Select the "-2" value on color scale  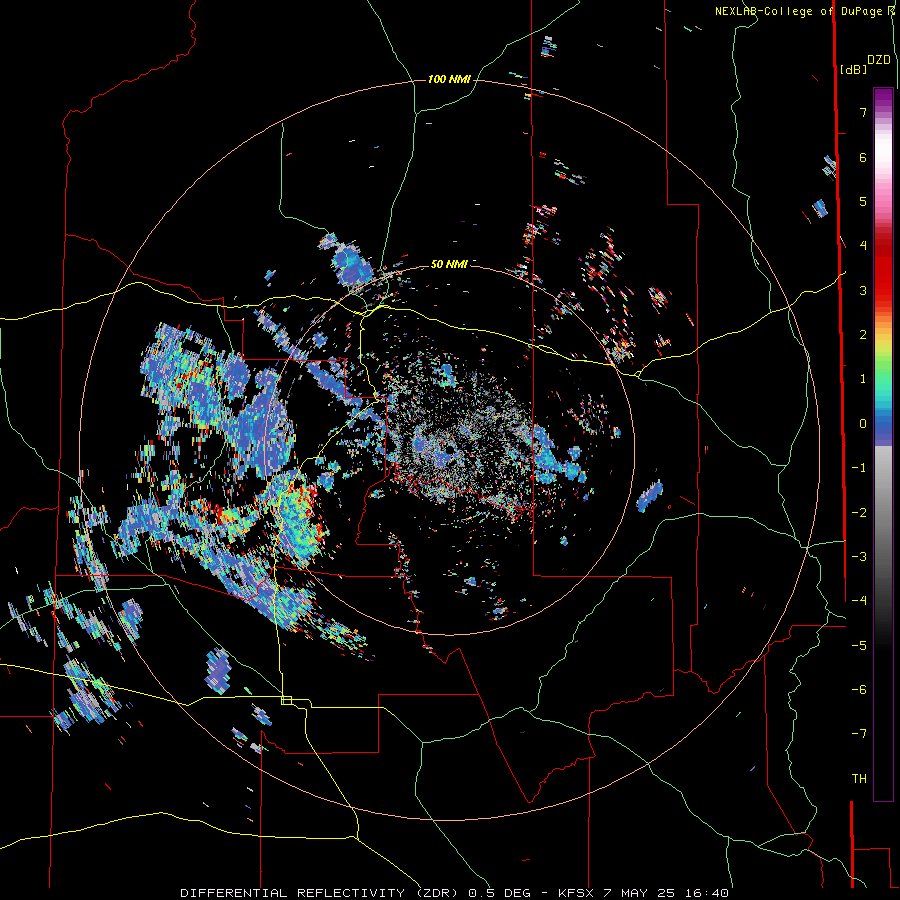pos(859,513)
